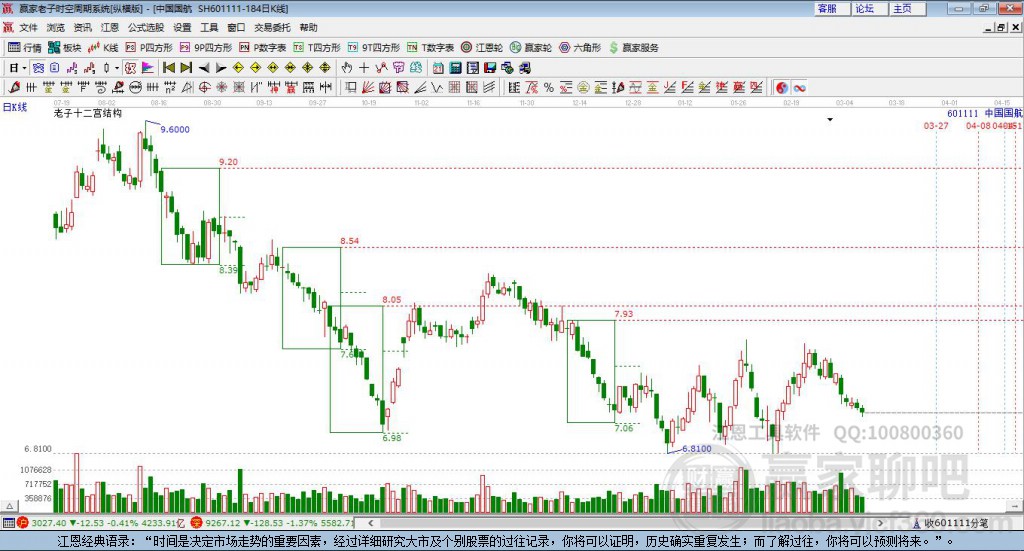Open the 资讯 menu
Viewport: 1024px width, 551px height.
(82, 27)
